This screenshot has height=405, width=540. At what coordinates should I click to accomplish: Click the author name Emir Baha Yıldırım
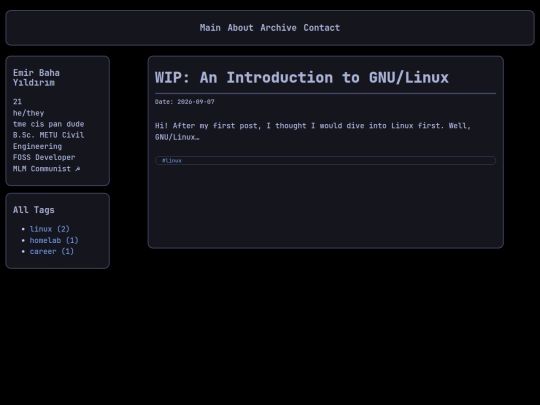coord(36,78)
